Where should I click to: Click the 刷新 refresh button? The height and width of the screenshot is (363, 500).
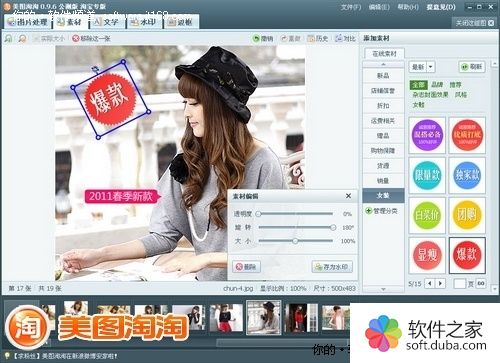472,67
